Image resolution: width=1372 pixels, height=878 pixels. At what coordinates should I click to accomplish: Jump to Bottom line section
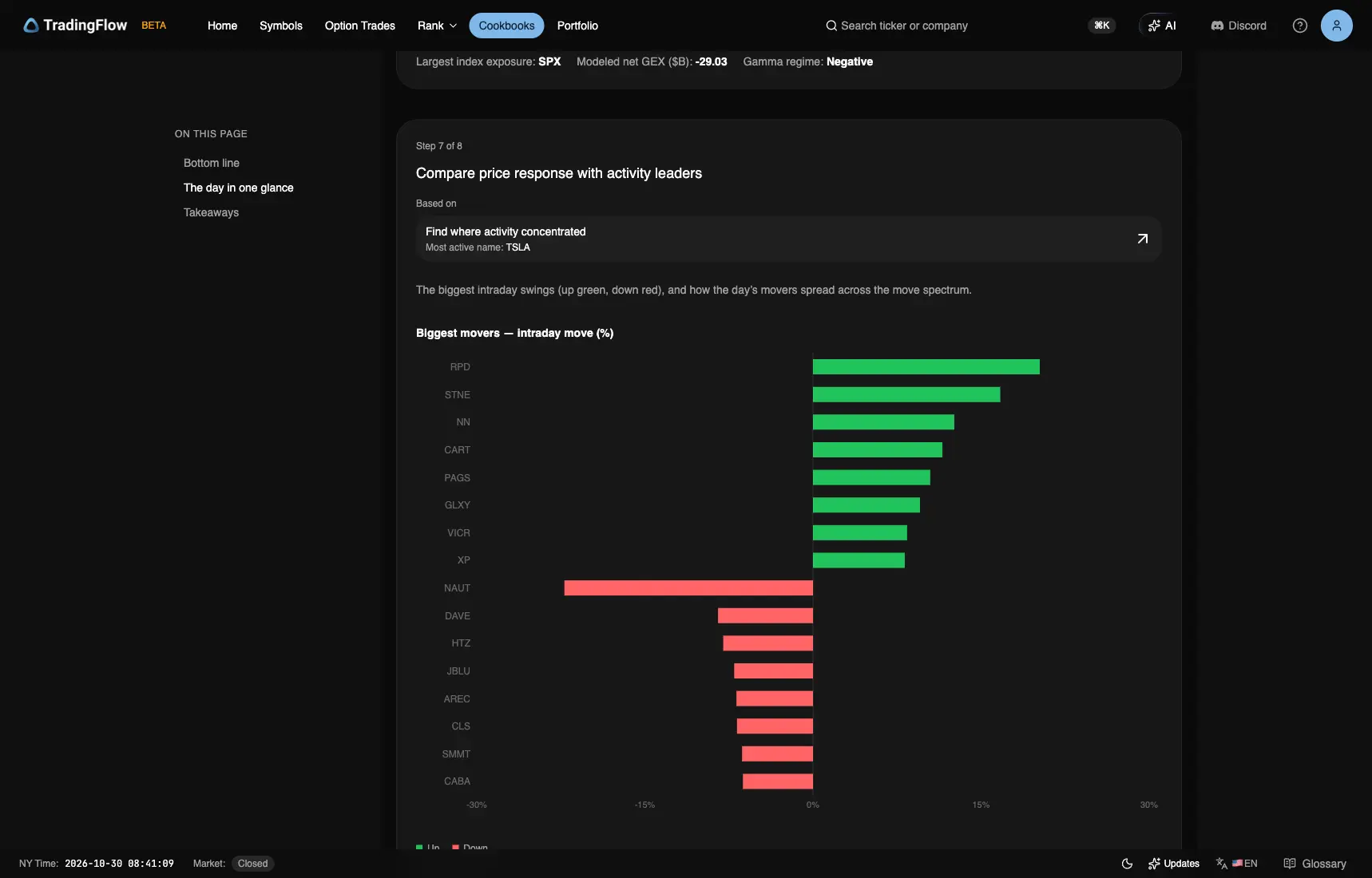coord(212,163)
